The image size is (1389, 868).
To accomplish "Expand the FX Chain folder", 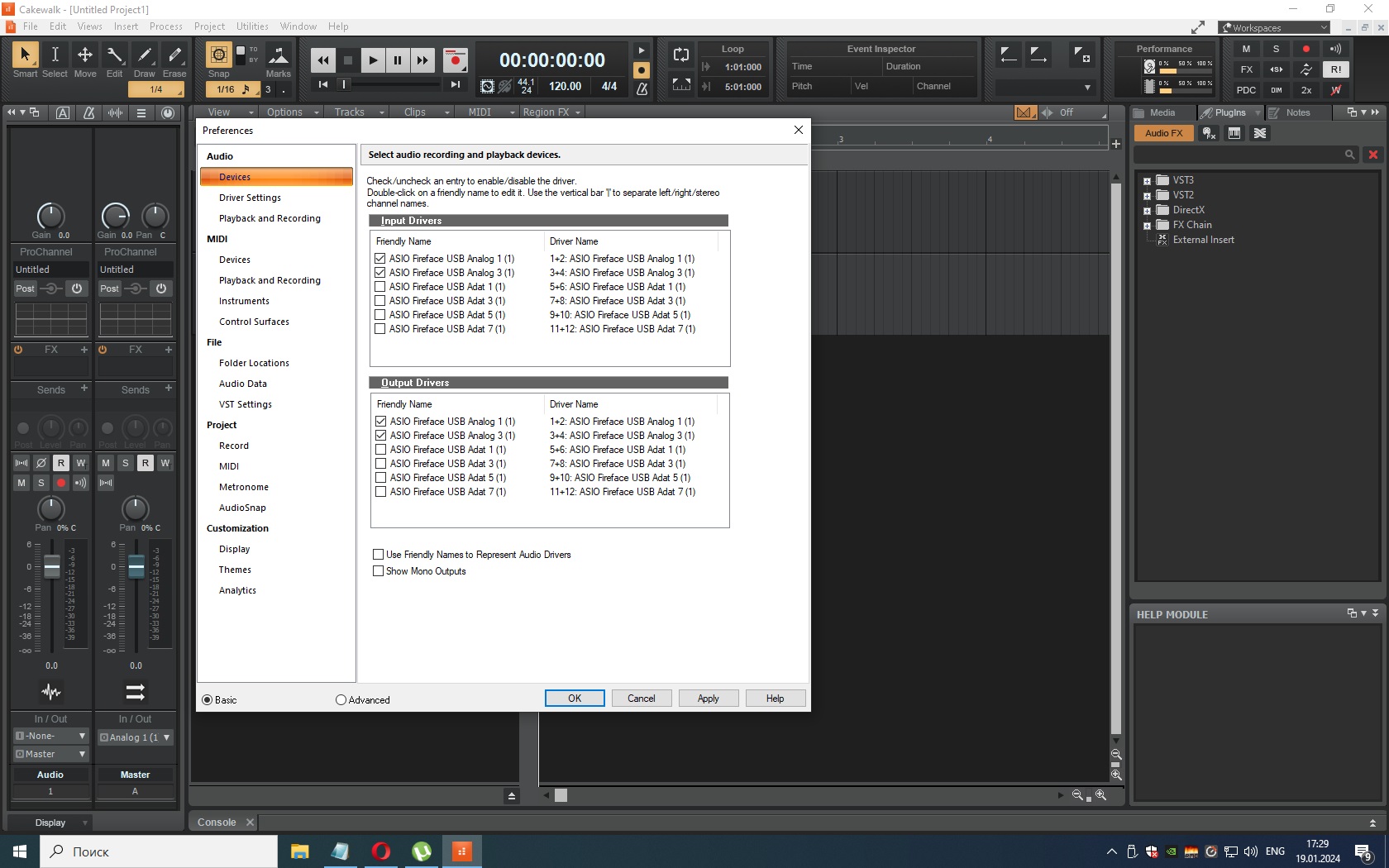I will click(1147, 226).
